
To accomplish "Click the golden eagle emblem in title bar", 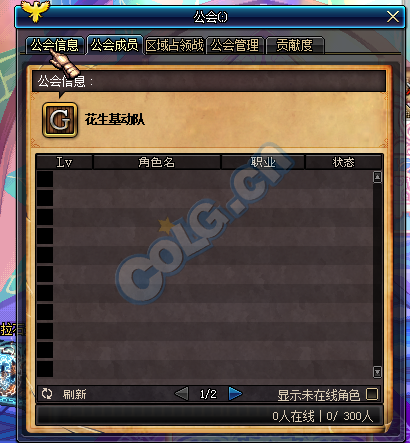I will pyautogui.click(x=35, y=11).
